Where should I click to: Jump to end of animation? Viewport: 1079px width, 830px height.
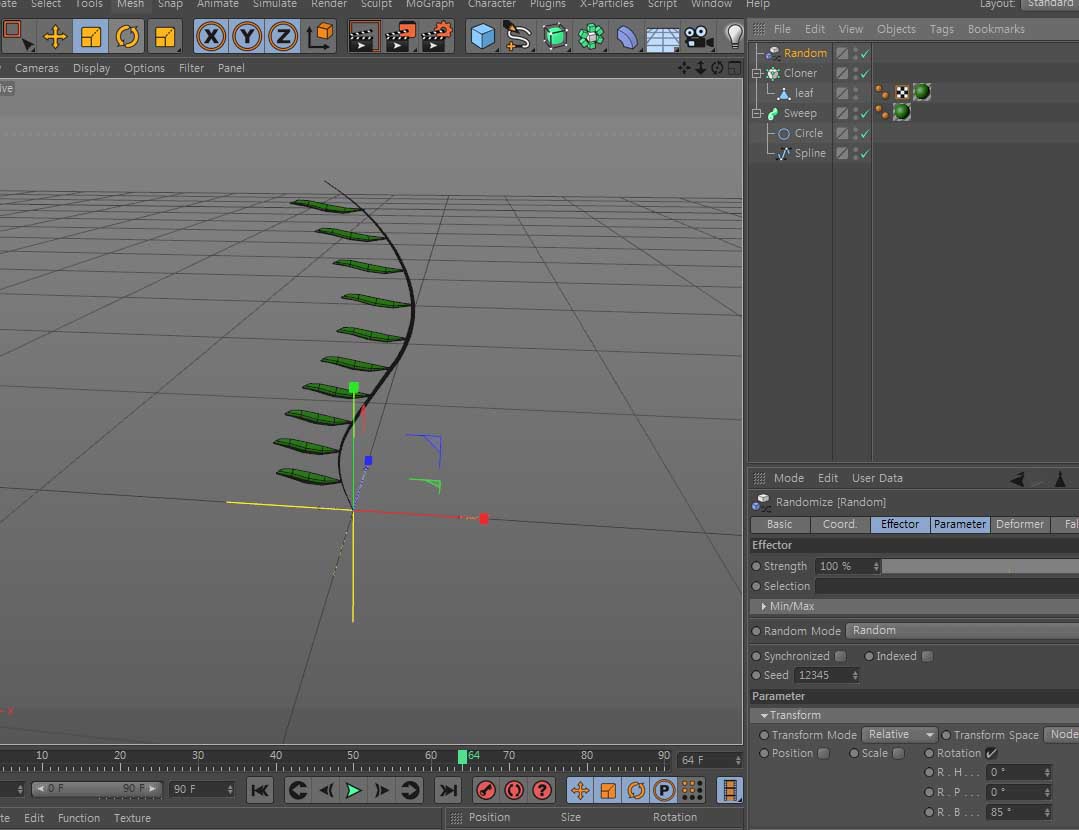point(448,790)
